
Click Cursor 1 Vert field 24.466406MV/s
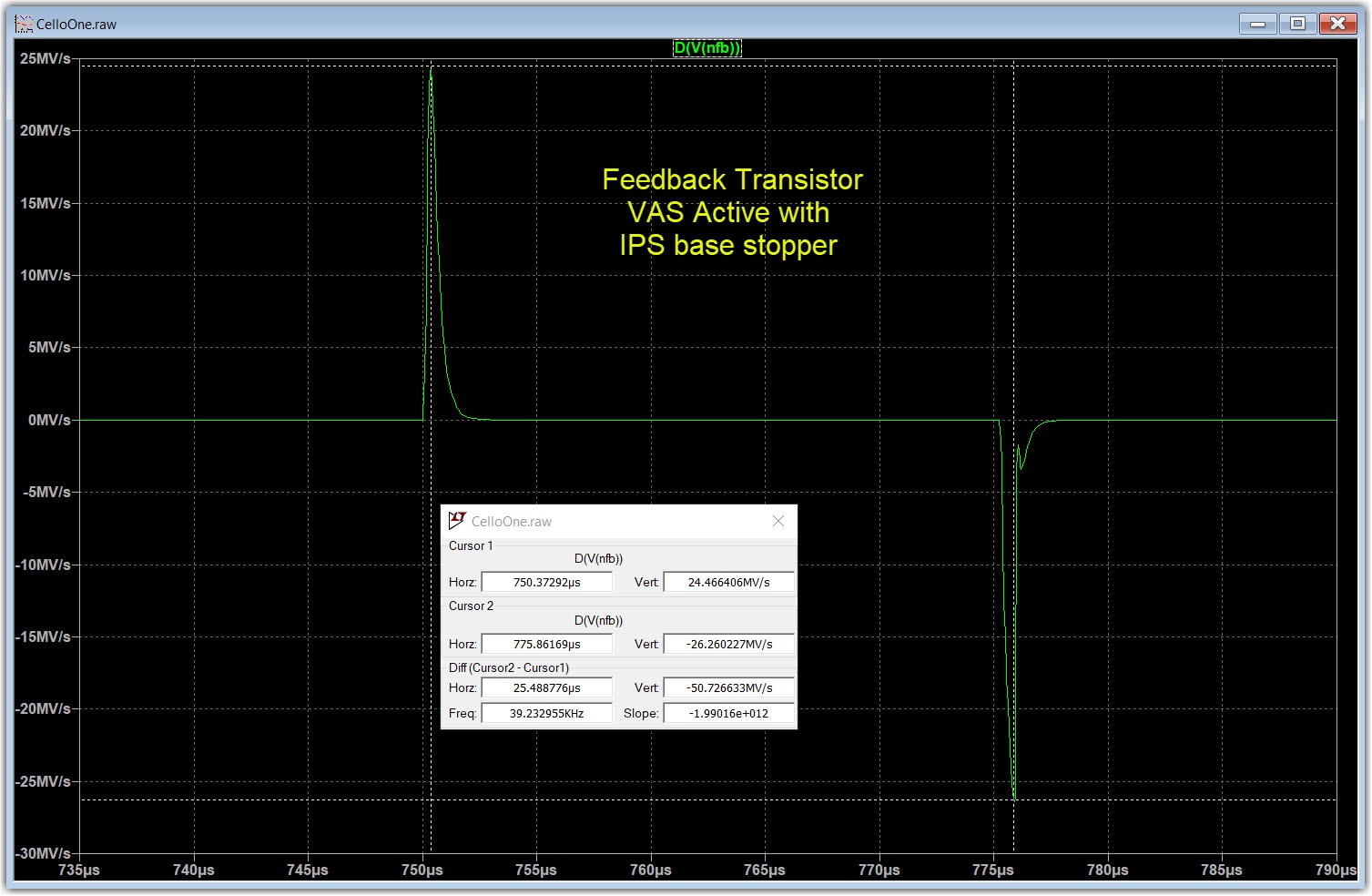click(x=728, y=582)
